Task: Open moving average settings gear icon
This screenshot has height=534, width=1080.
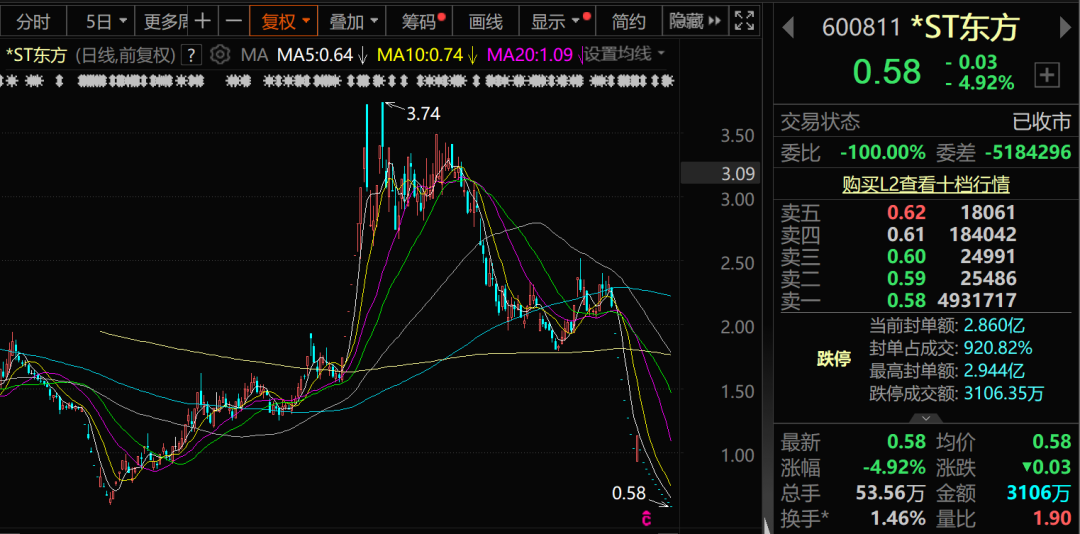Action: [x=221, y=55]
